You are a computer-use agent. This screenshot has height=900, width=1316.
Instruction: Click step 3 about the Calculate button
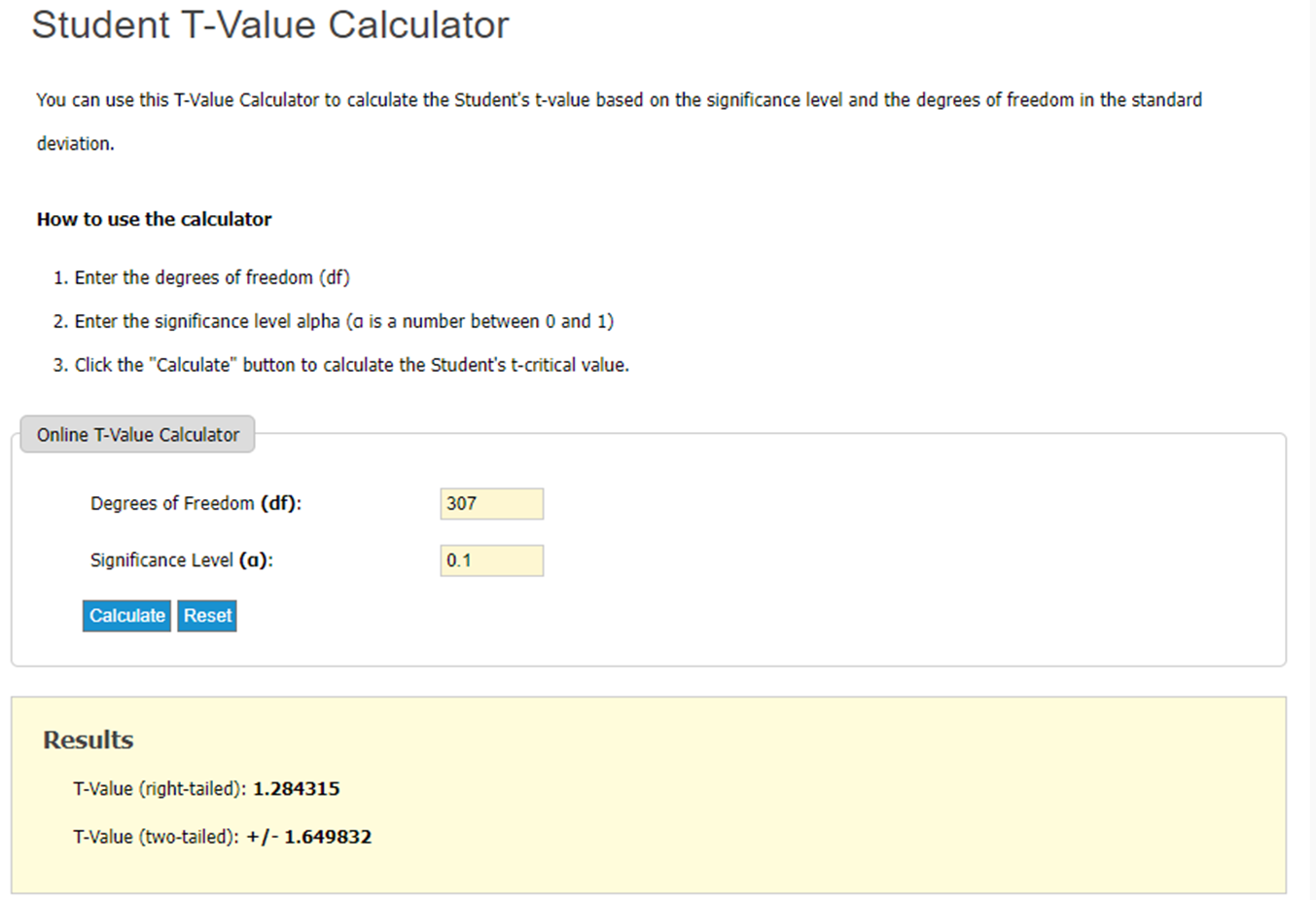tap(352, 365)
